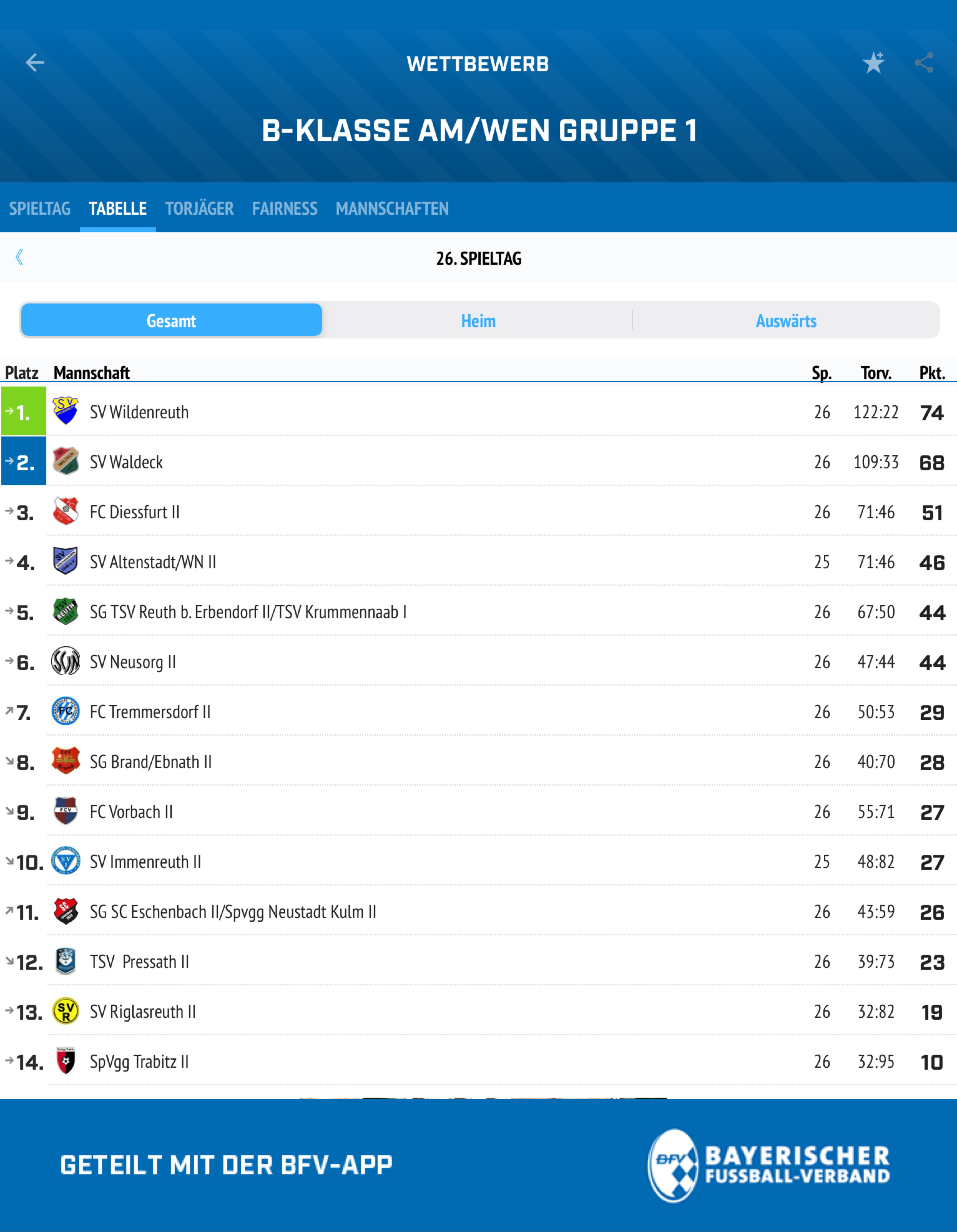Viewport: 957px width, 1232px height.
Task: Switch to the Spieltag tab
Action: tap(39, 208)
